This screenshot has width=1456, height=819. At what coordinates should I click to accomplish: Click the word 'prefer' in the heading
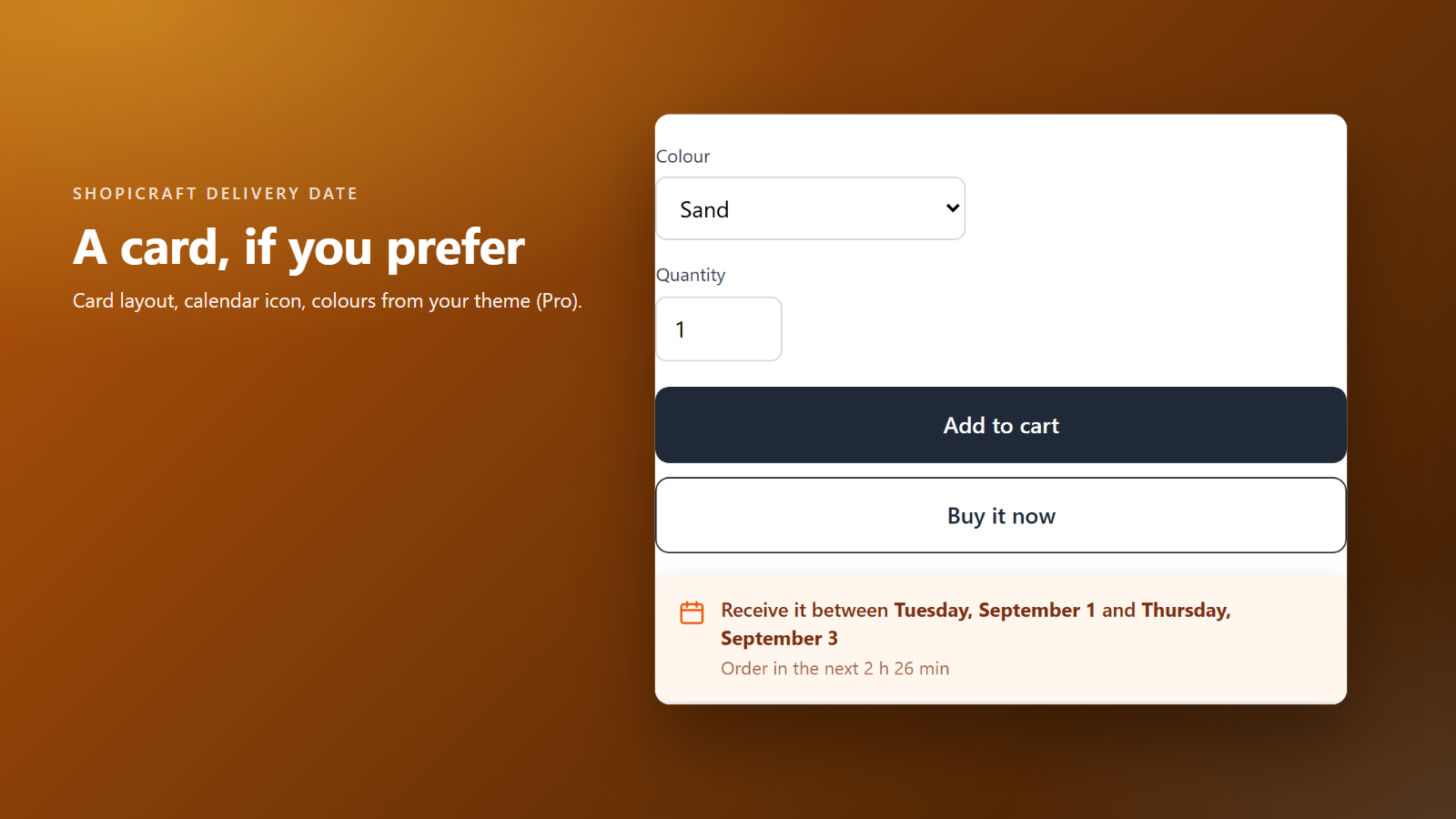(455, 248)
